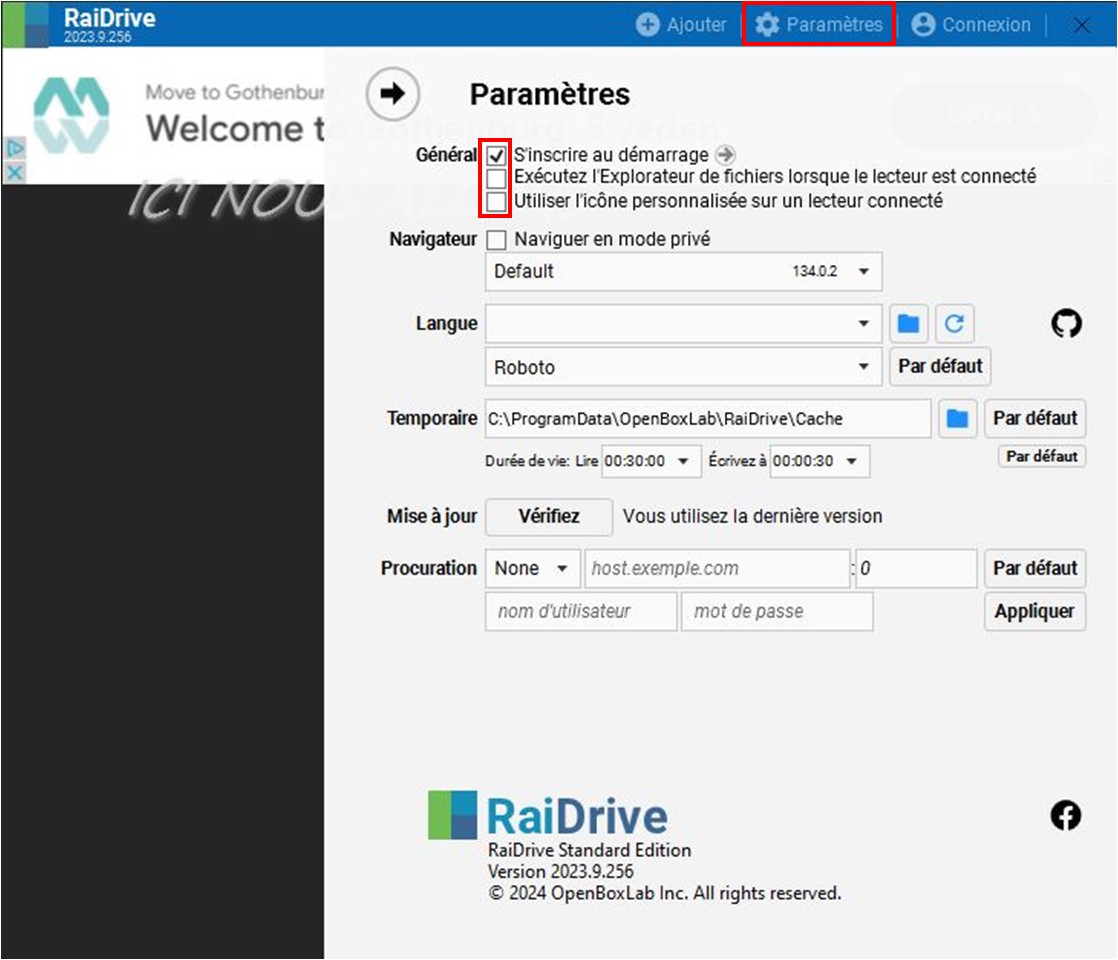Screen dimensions: 1118x960
Task: Click the refresh icon beside Langue
Action: [955, 323]
